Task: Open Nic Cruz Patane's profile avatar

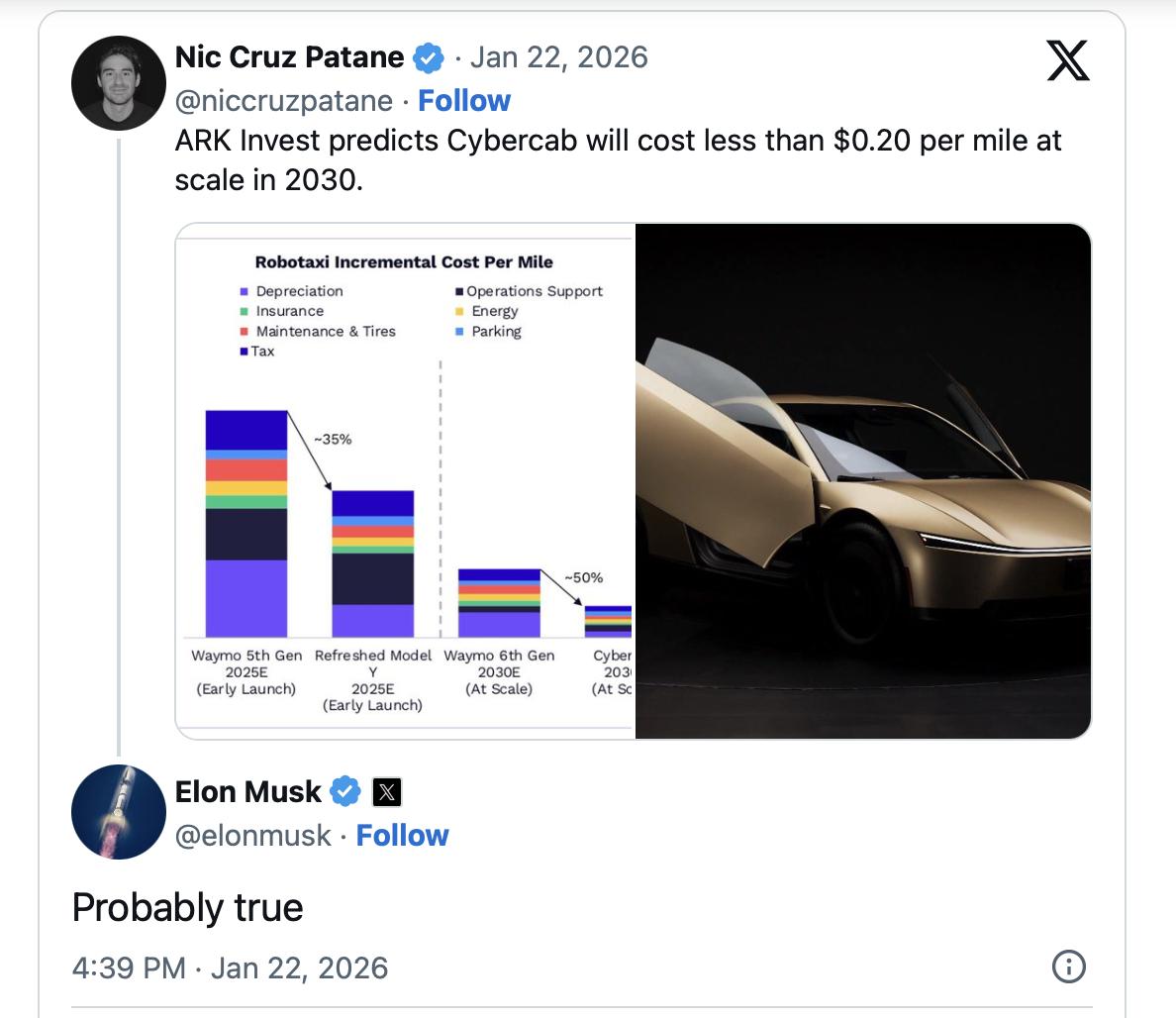Action: point(119,83)
